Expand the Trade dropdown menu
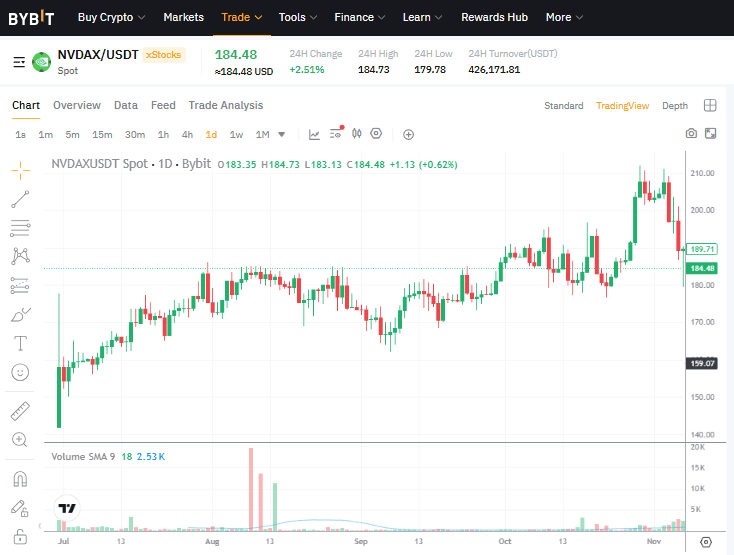Viewport: 734px width, 555px height. 242,17
